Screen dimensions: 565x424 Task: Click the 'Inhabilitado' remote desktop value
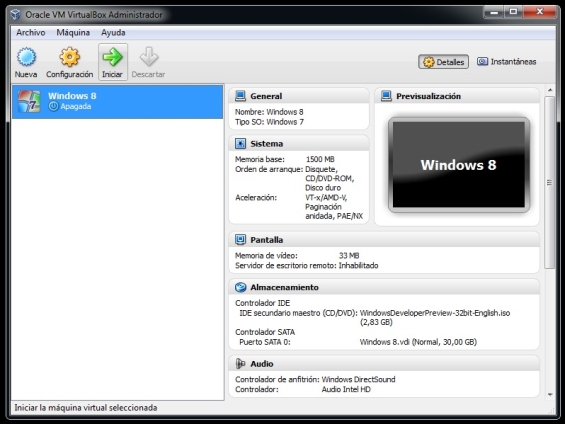click(x=359, y=265)
